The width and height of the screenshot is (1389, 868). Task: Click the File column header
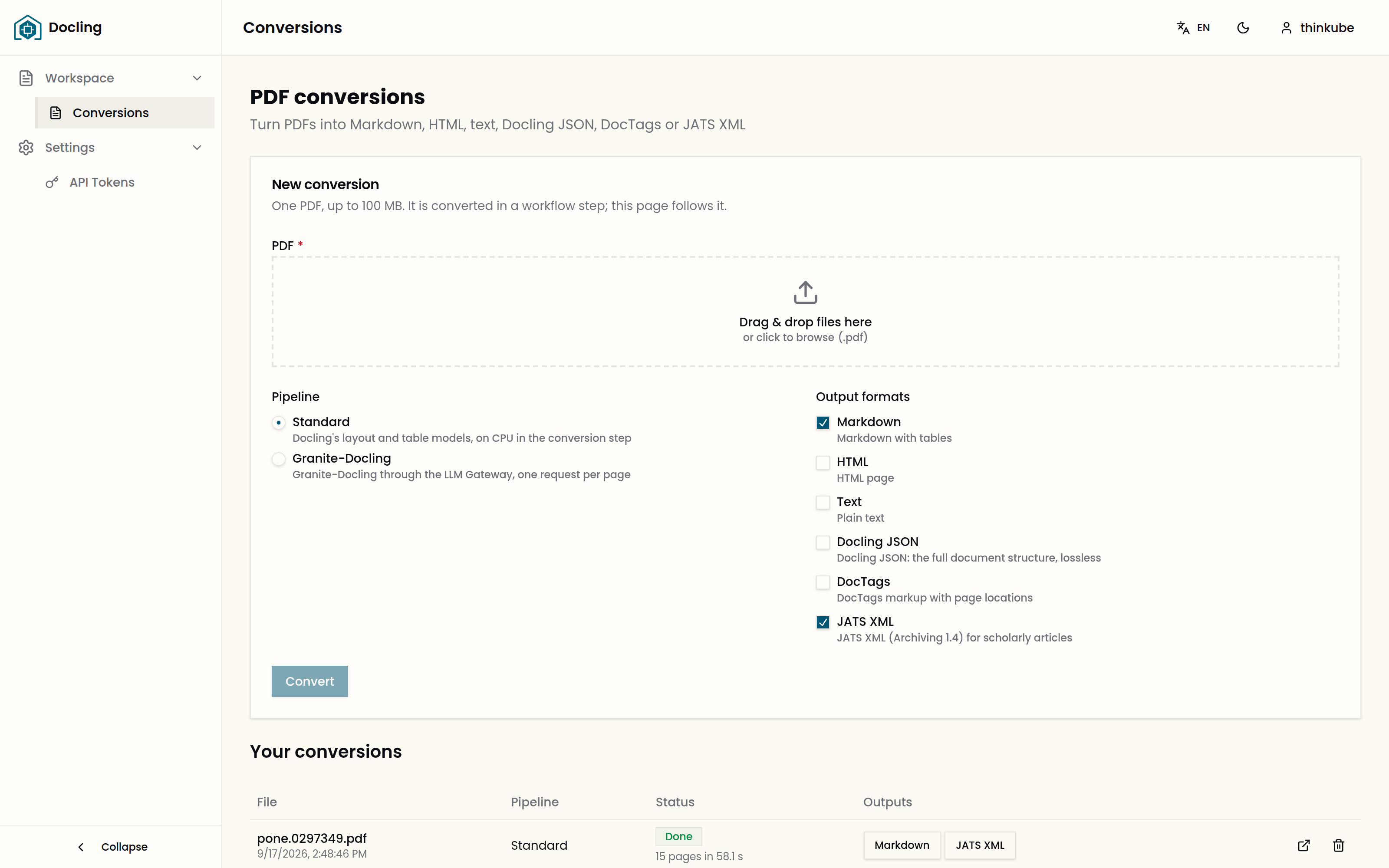[x=267, y=802]
